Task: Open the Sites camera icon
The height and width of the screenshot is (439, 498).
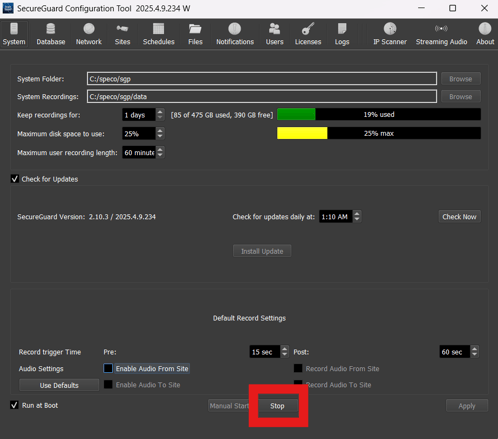Action: 122,29
